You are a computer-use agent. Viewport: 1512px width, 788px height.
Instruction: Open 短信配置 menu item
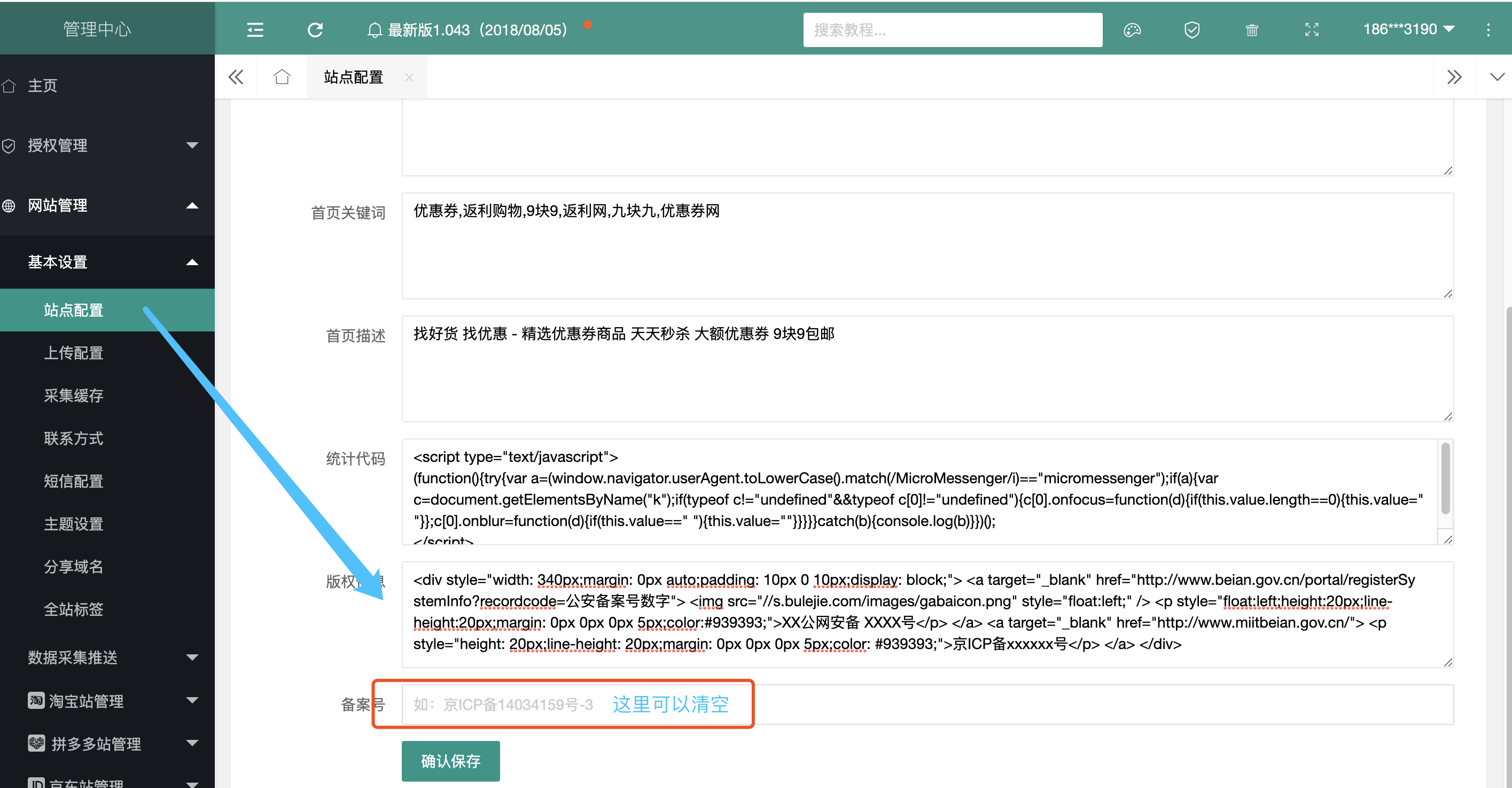(x=107, y=481)
